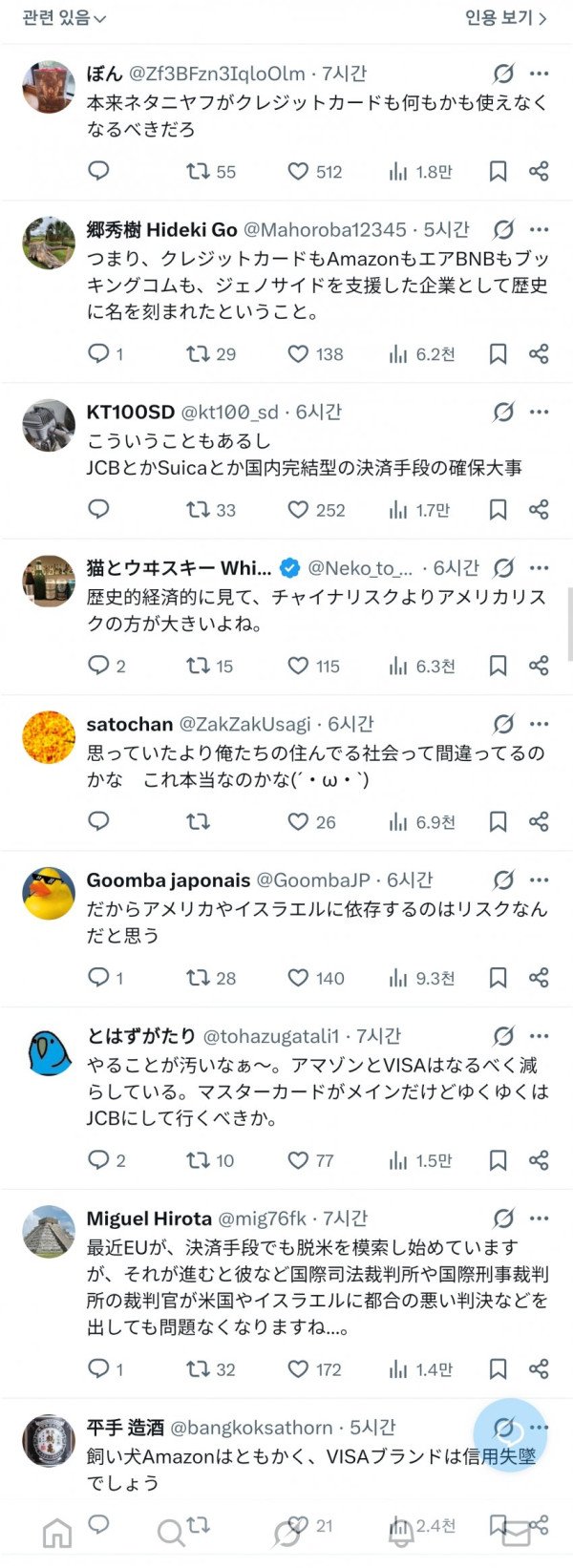
Task: Open more options for ぼん's post
Action: (540, 74)
